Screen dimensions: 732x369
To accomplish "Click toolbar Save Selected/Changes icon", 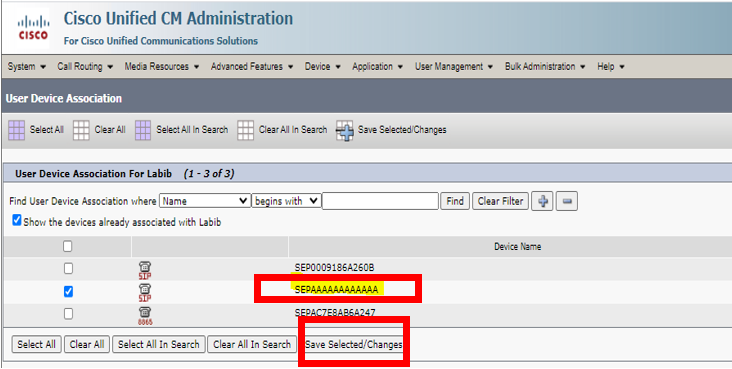I will [345, 131].
